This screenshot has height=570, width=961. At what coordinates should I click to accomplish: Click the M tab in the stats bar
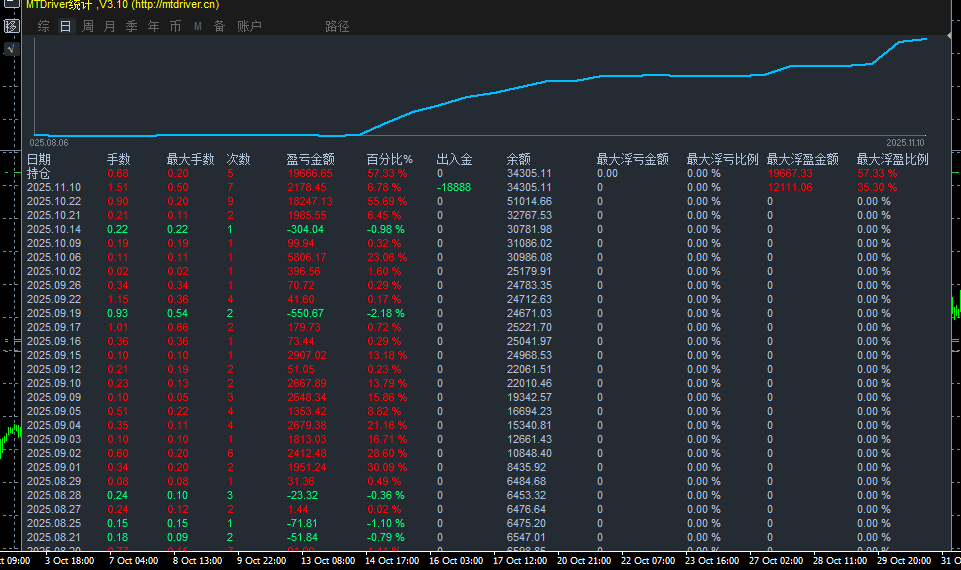click(x=198, y=27)
